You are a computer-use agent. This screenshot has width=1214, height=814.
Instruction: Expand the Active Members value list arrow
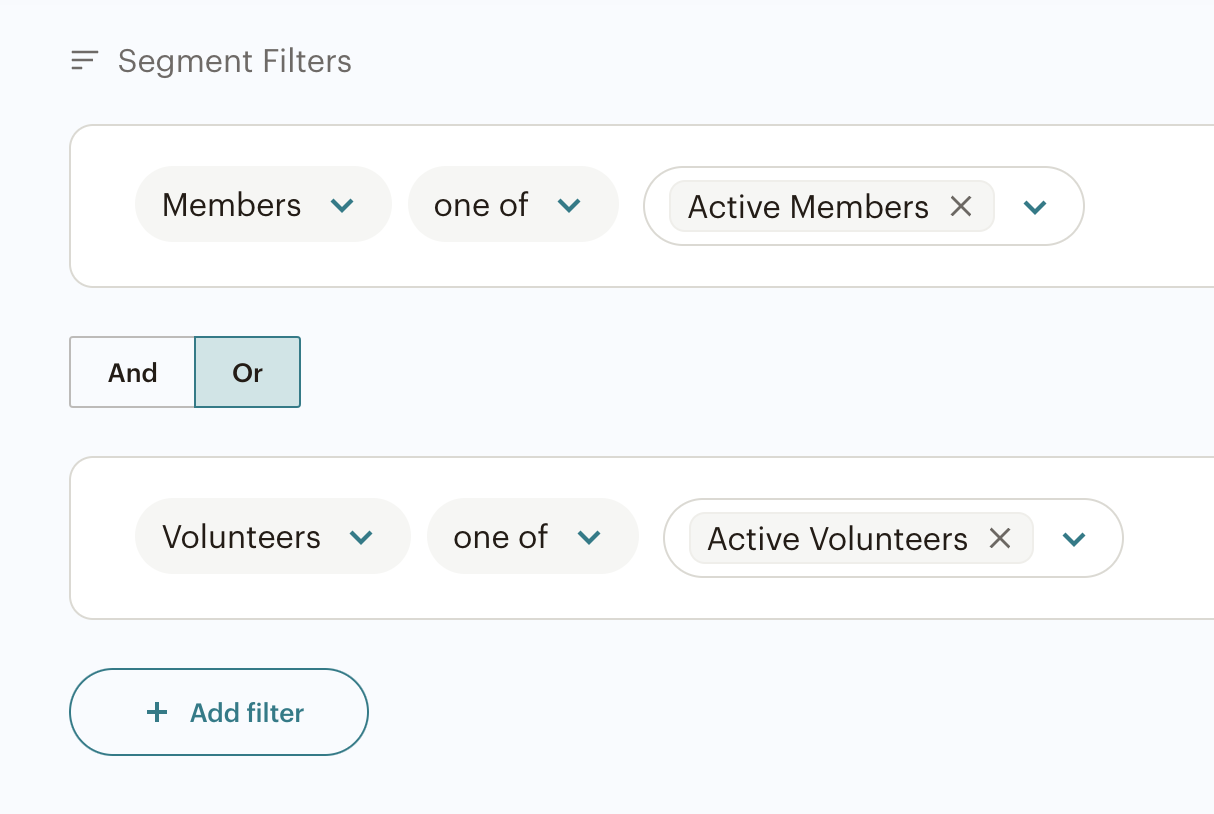[1035, 207]
